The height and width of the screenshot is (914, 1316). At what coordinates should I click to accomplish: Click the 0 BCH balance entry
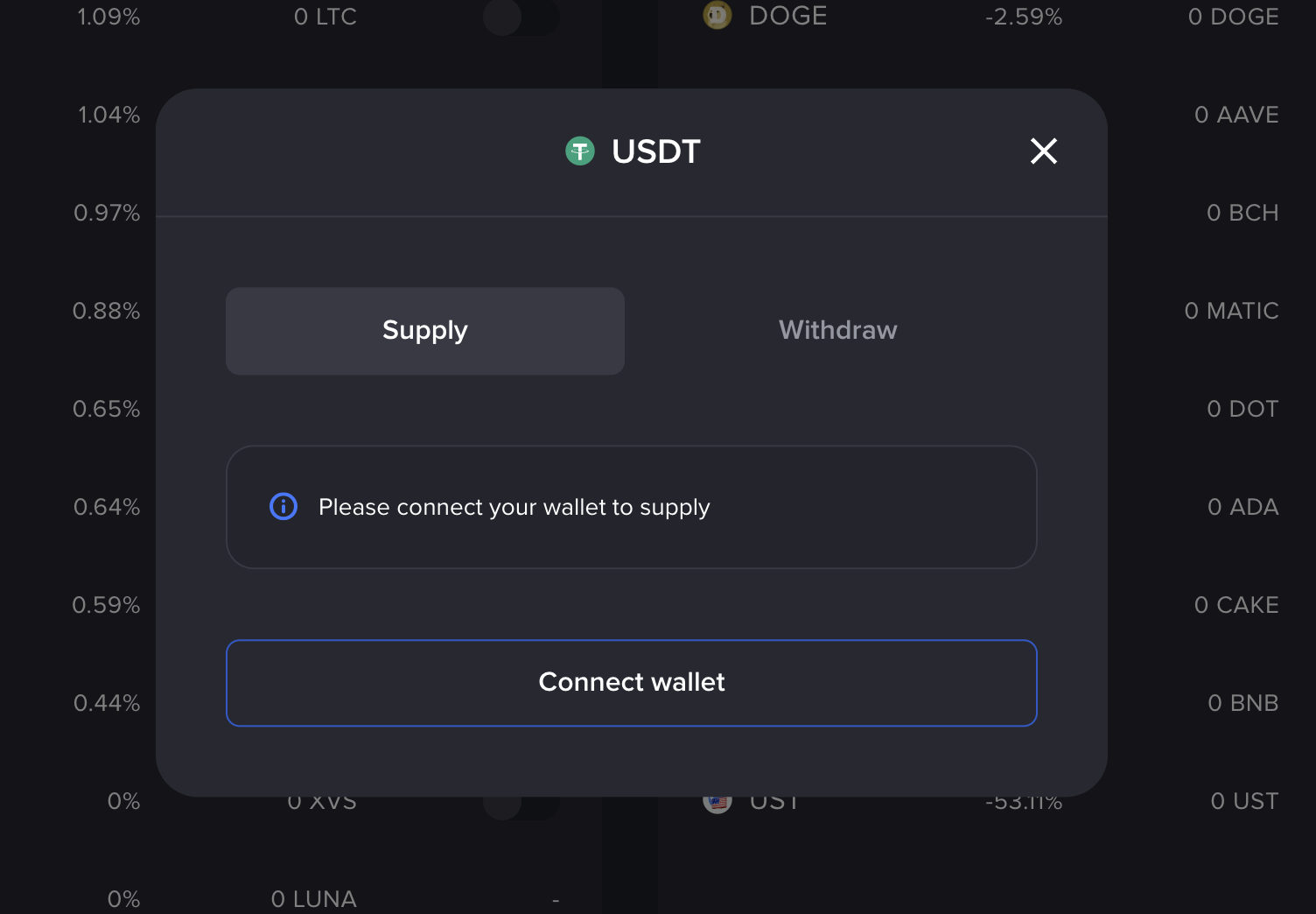(1242, 213)
